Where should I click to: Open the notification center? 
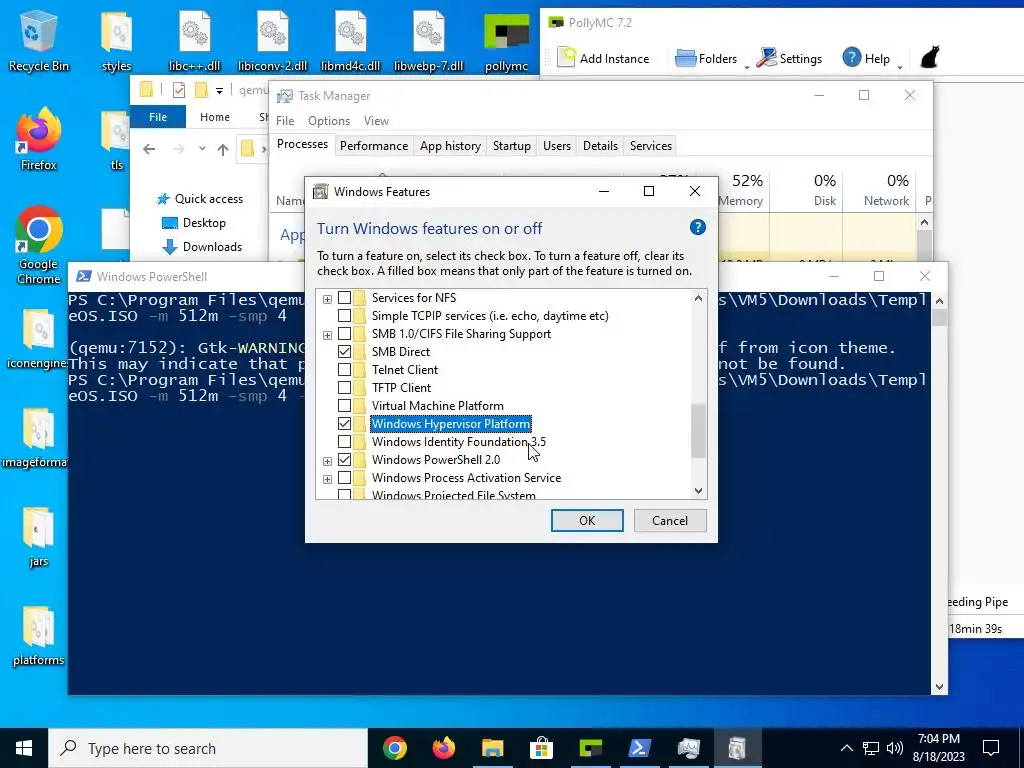tap(991, 748)
